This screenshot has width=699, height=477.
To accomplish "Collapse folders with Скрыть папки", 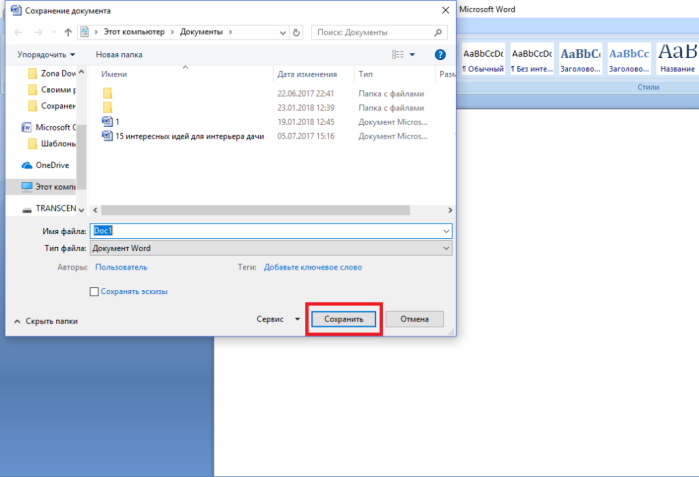I will pyautogui.click(x=46, y=321).
